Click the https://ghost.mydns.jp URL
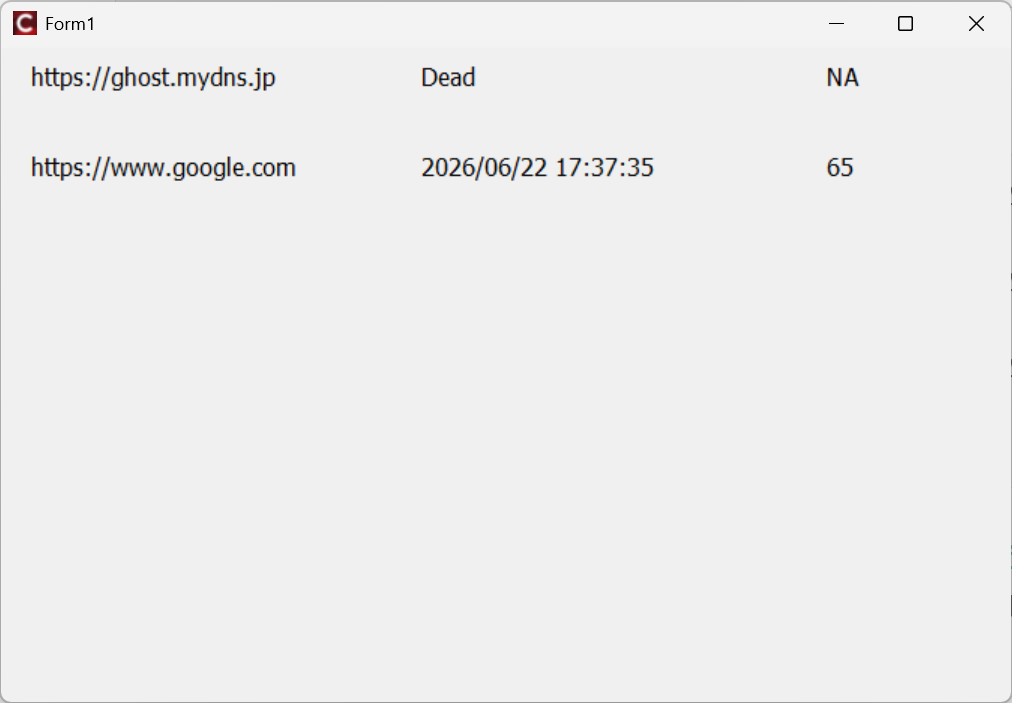Screen dimensions: 1012x703 pyautogui.click(x=153, y=78)
